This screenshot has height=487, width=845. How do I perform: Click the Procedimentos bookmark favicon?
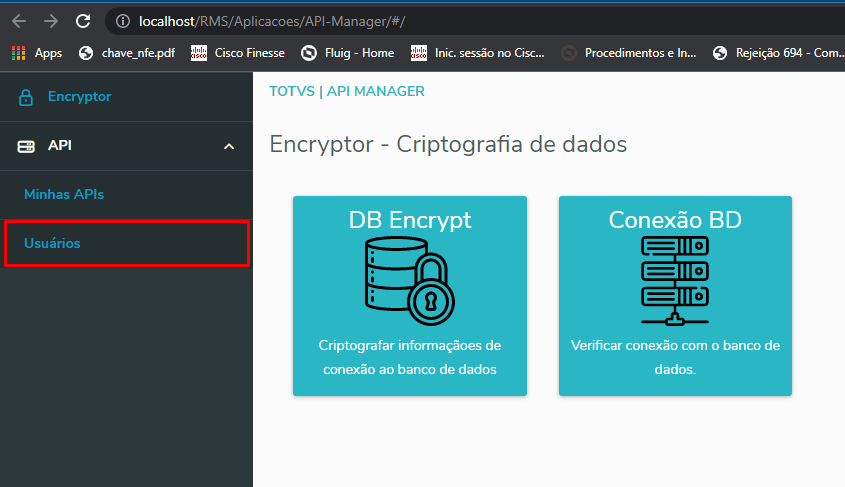click(569, 53)
